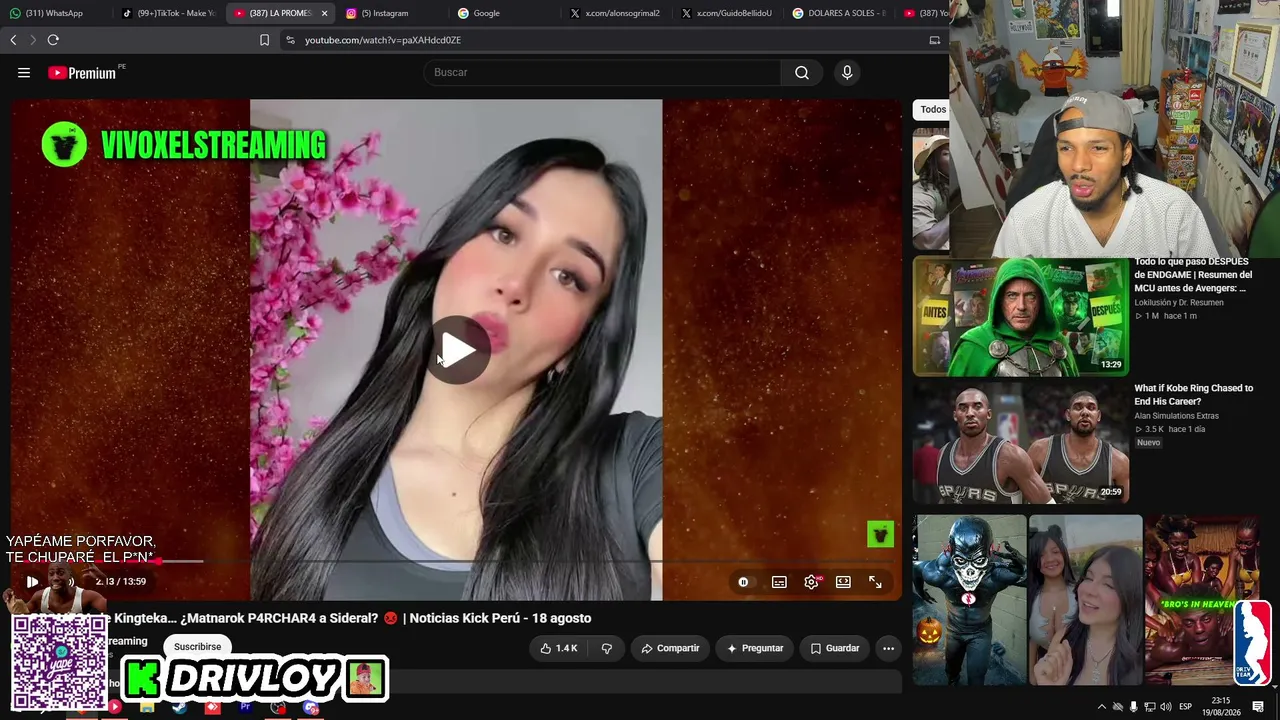Open the Premiere Pro taskbar icon

pyautogui.click(x=245, y=708)
